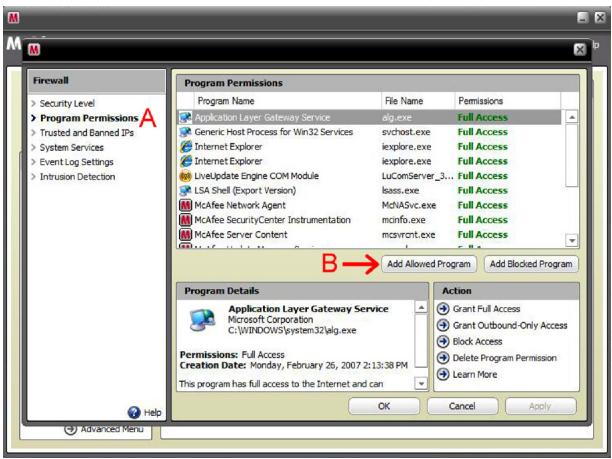Go to System Services settings

point(71,148)
